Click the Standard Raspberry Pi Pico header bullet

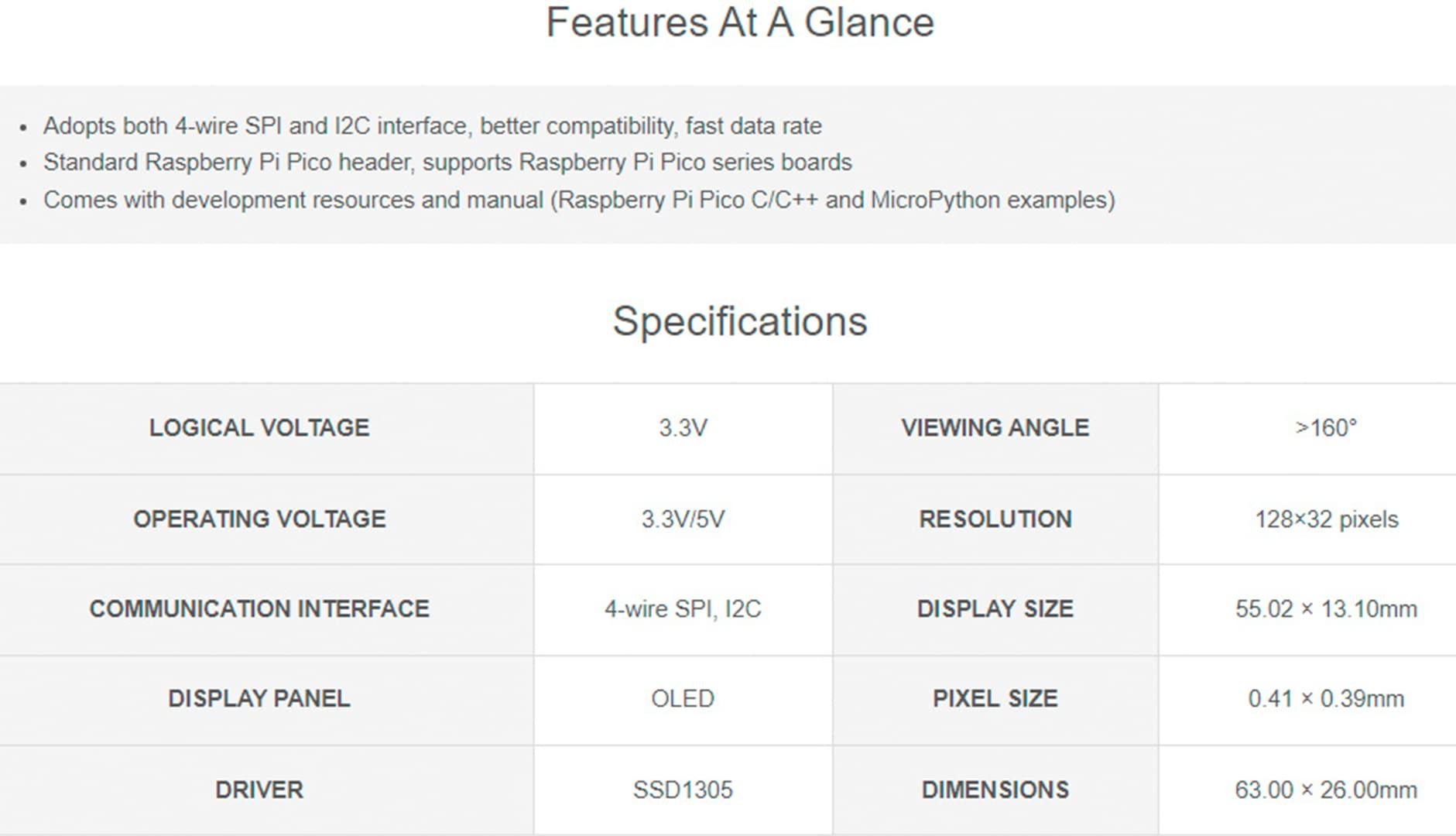[447, 163]
